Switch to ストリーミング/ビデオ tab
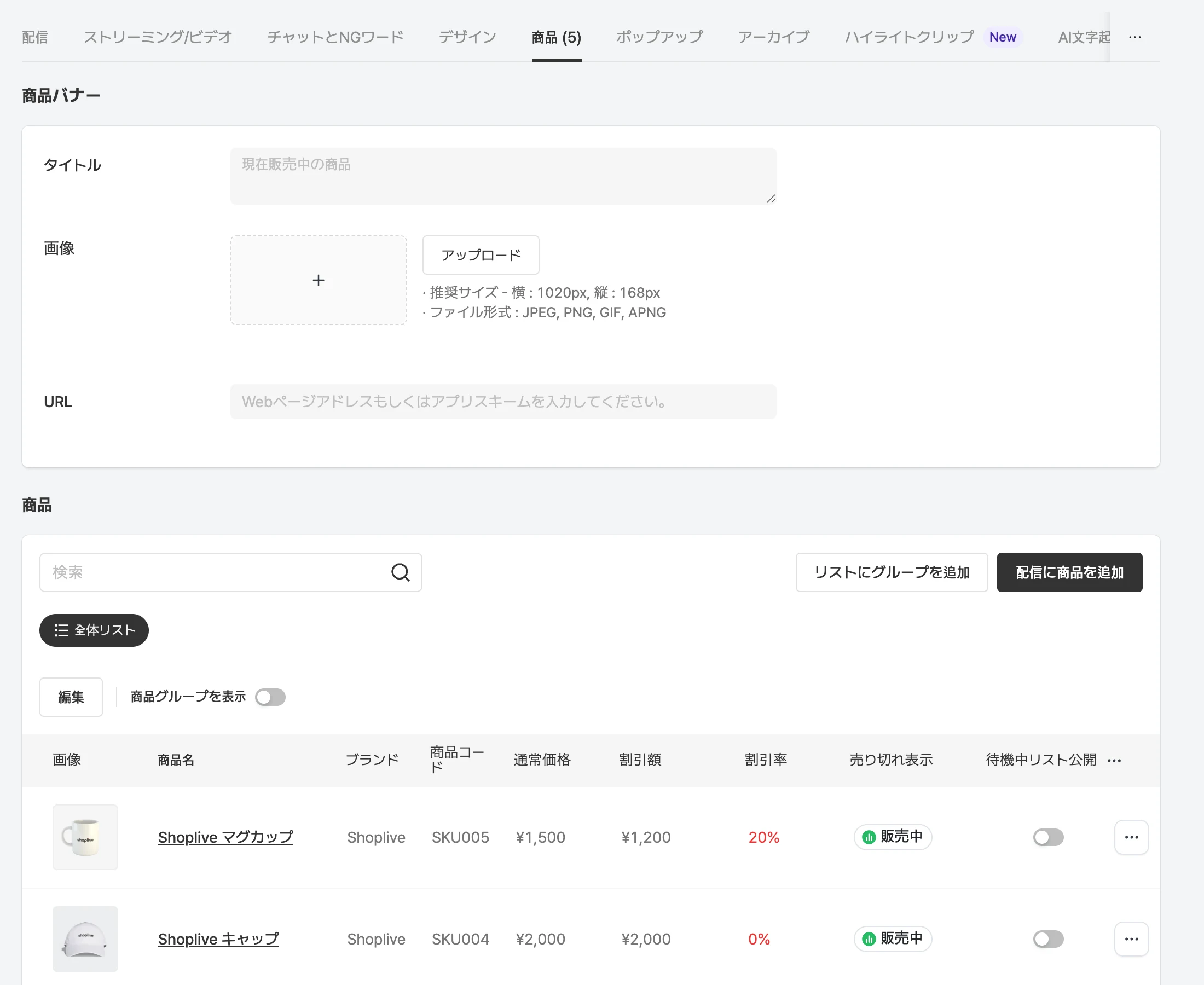The width and height of the screenshot is (1204, 985). 158,37
